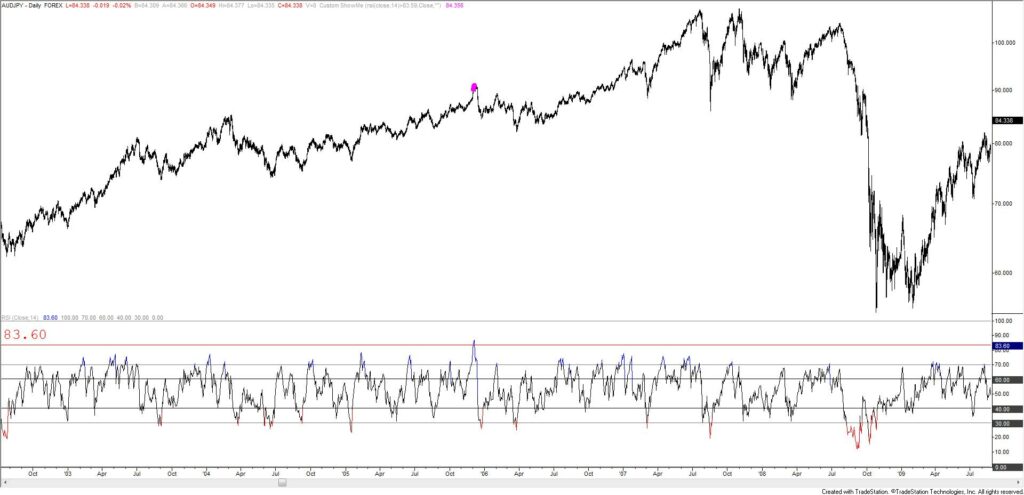Screen dimensions: 1024x495
Task: Click the horizontal scrollbar thumb
Action: click(x=282, y=483)
